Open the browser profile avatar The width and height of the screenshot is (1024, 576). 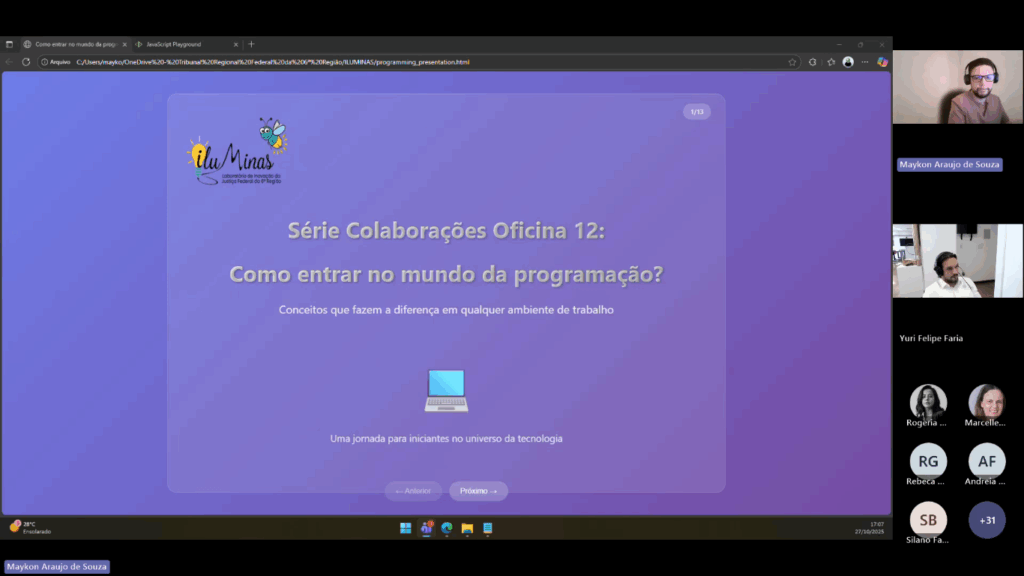click(x=848, y=62)
